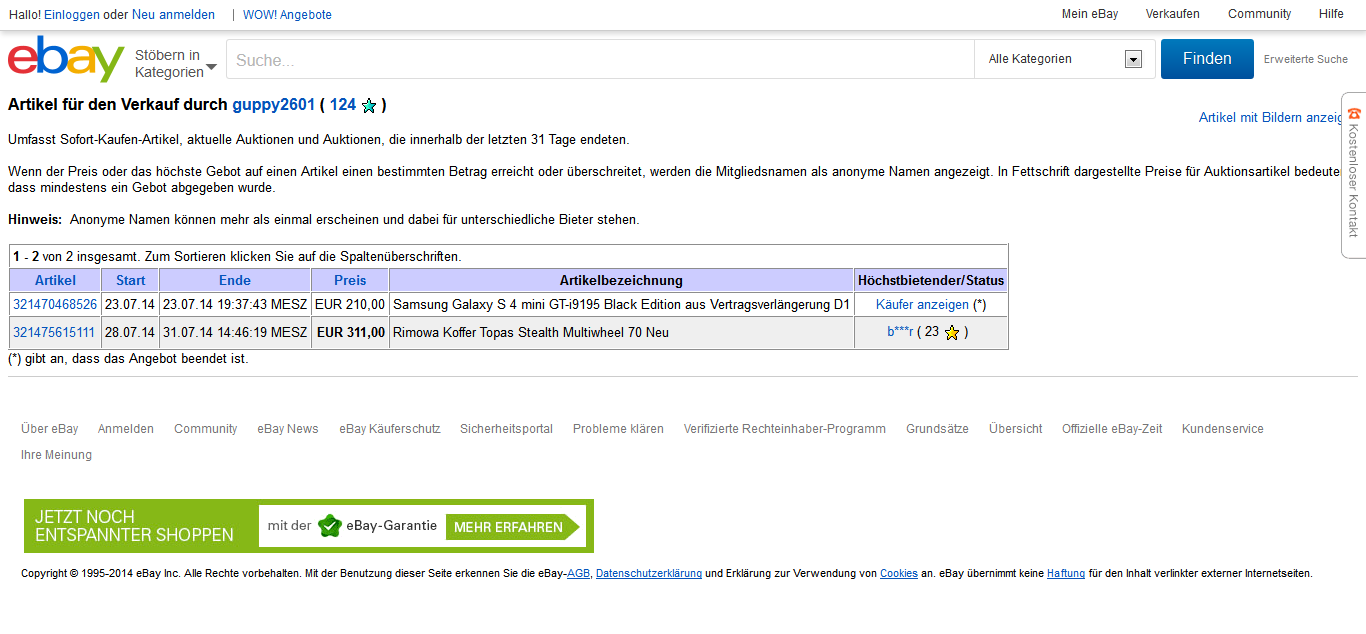The width and height of the screenshot is (1366, 634).
Task: Open Erweiterte Suche link
Action: click(1306, 59)
